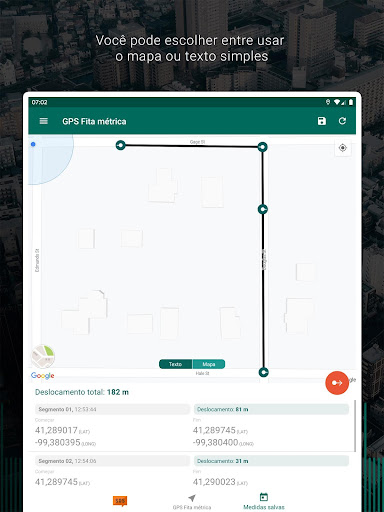Tap the Google logo on the map
This screenshot has height=512, width=384.
[43, 375]
